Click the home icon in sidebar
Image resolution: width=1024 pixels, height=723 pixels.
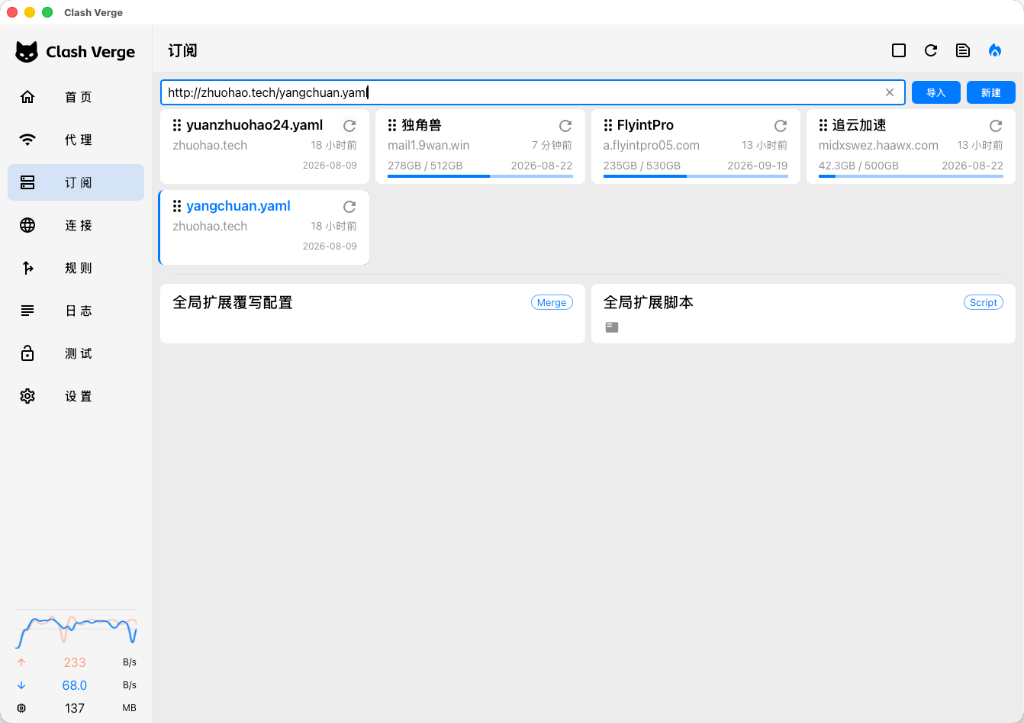pyautogui.click(x=27, y=97)
